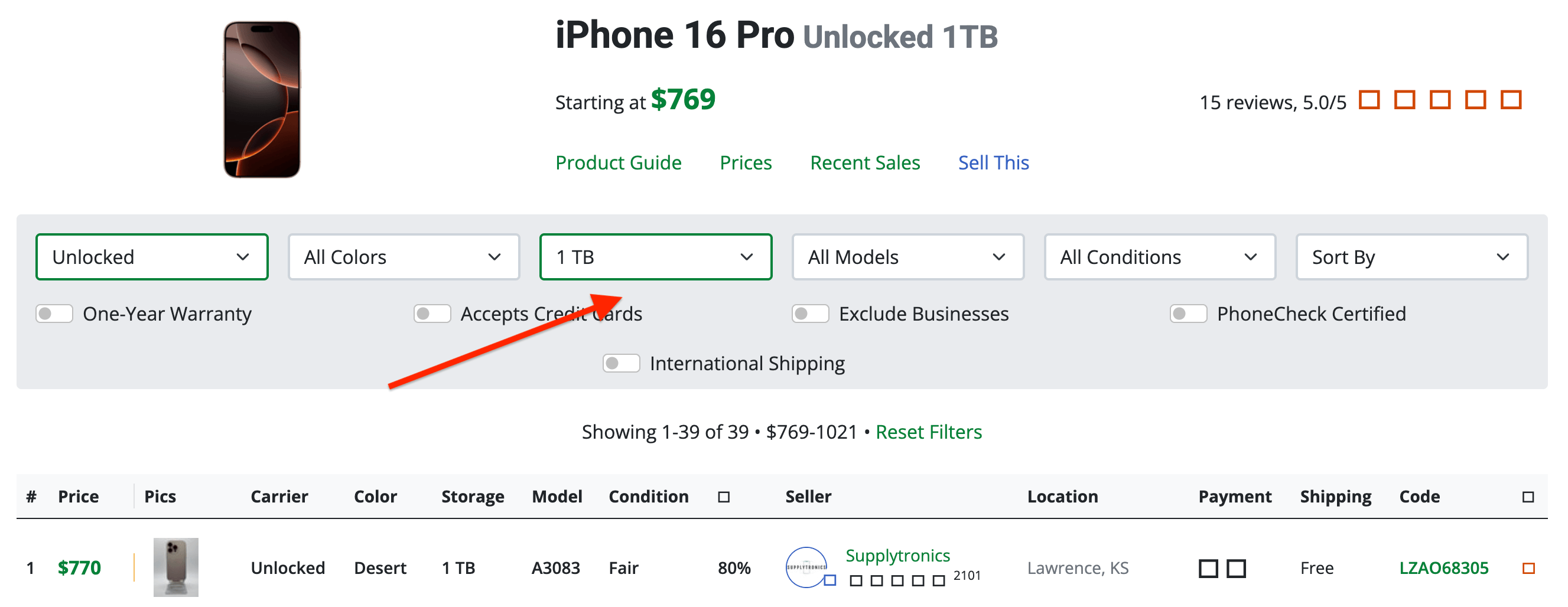
Task: Click the Supplytronics seller logo
Action: tap(806, 567)
